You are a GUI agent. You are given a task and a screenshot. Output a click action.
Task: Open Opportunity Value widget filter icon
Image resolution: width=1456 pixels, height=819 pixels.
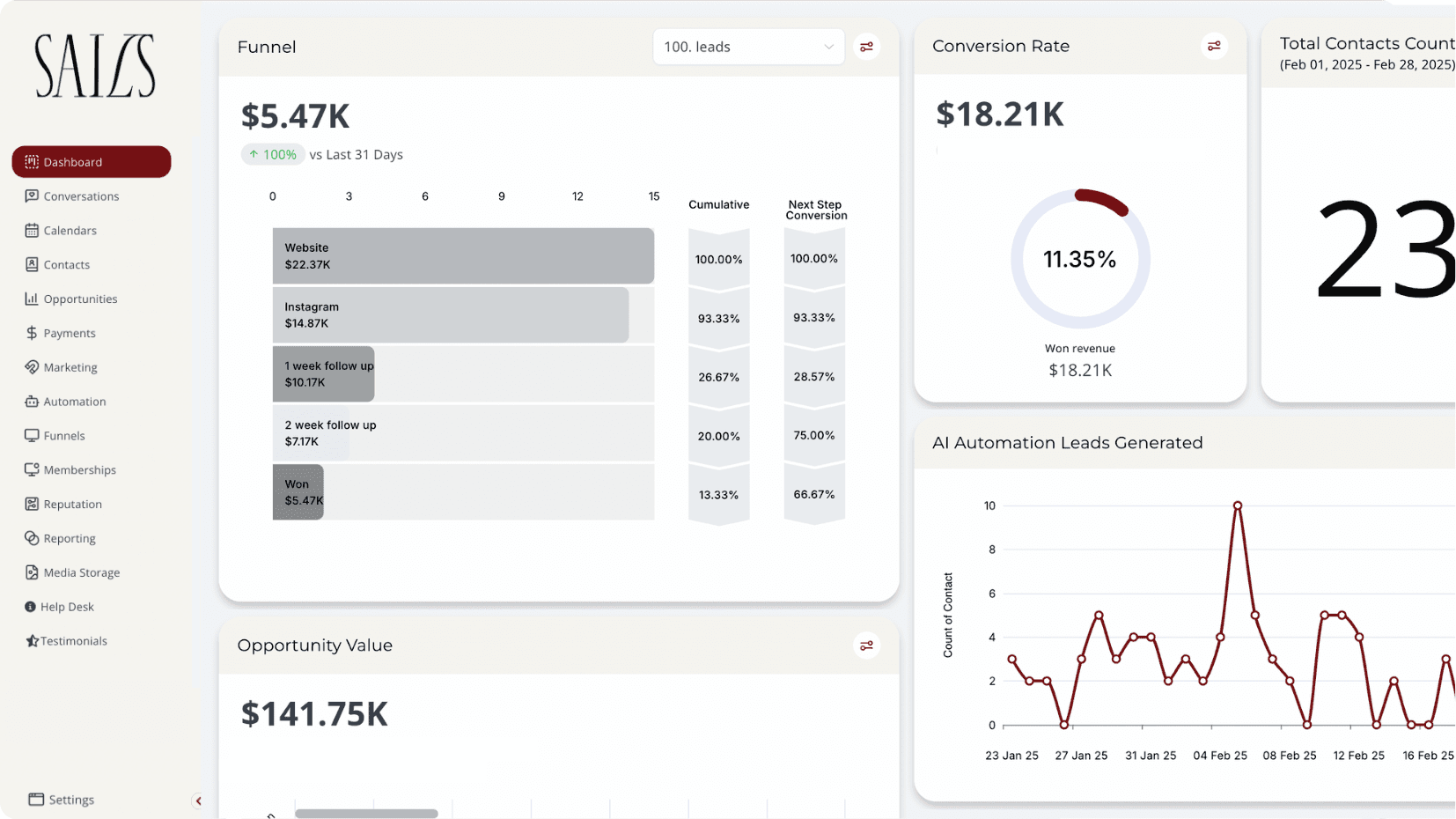867,646
